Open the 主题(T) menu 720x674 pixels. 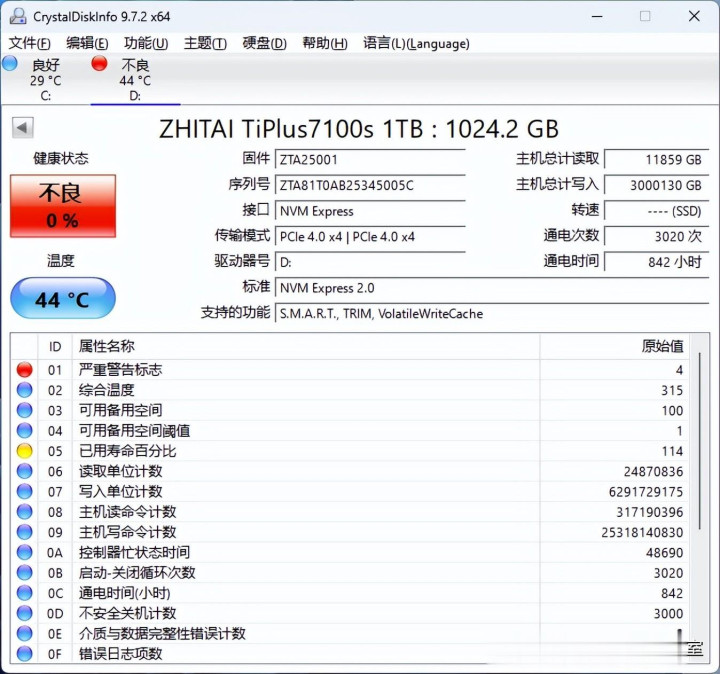coord(205,43)
